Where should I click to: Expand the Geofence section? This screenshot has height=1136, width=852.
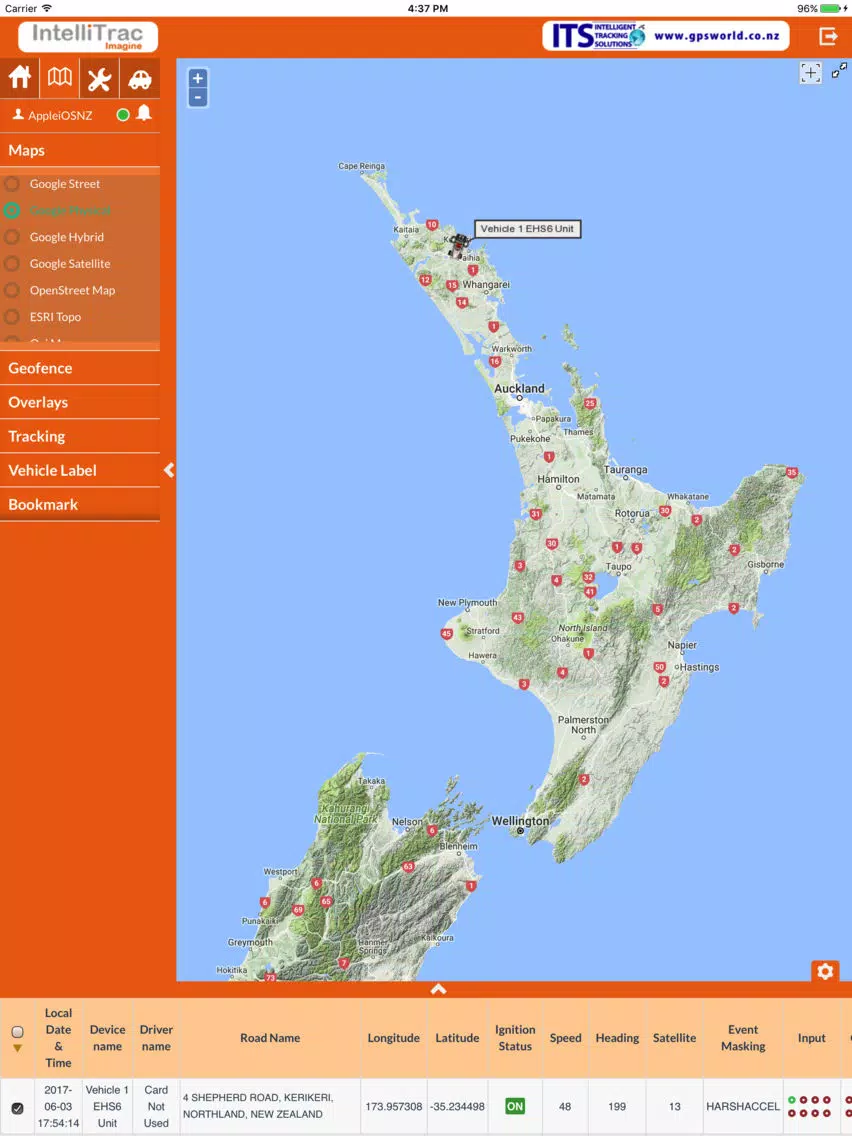click(80, 368)
